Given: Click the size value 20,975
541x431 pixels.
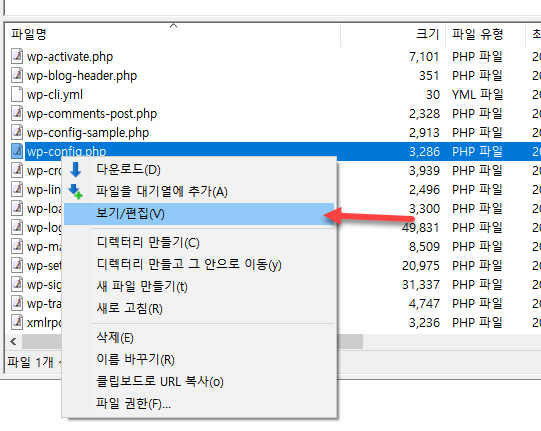Looking at the screenshot, I should coord(421,266).
